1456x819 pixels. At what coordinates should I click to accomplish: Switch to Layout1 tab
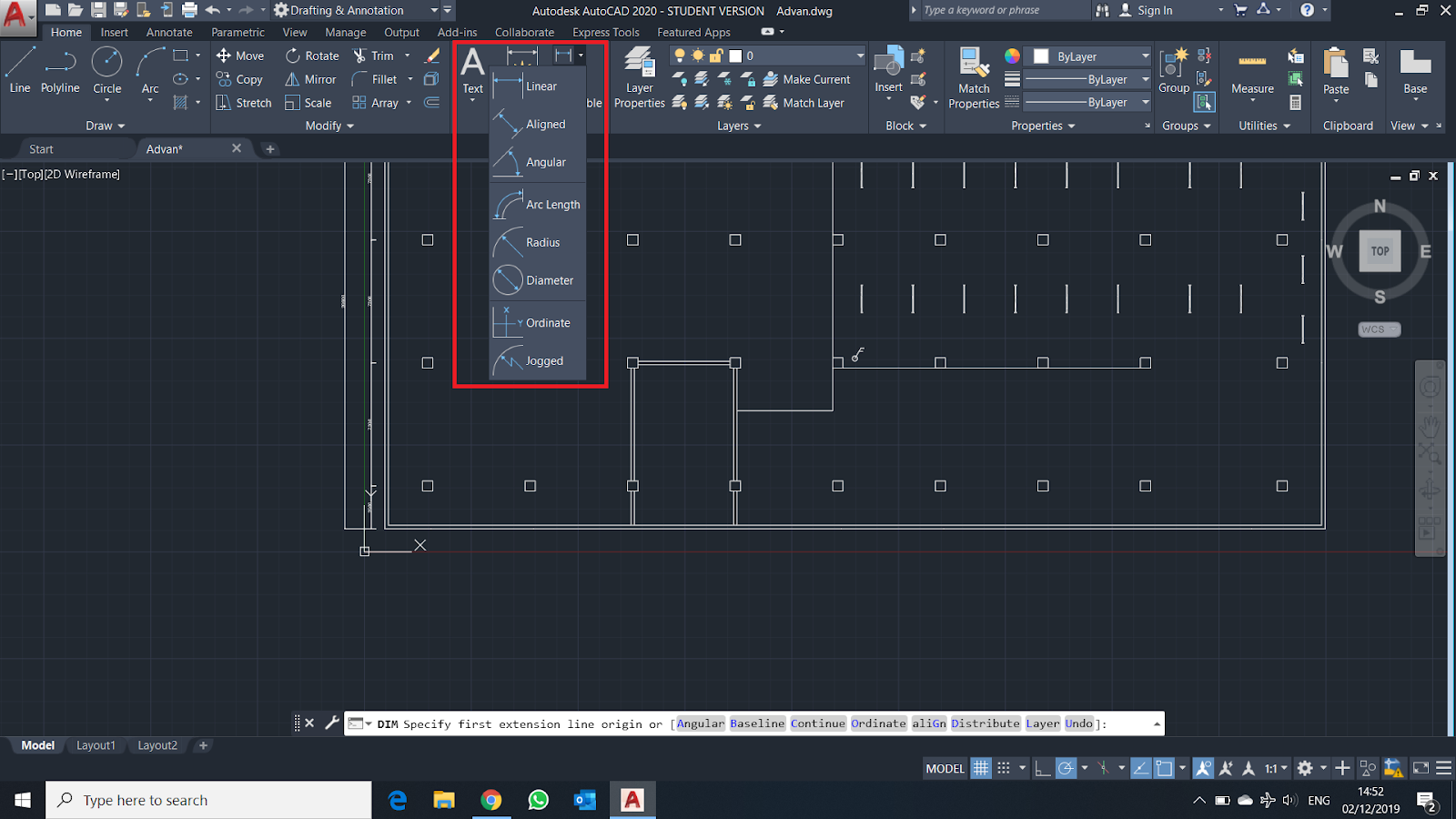coord(96,745)
